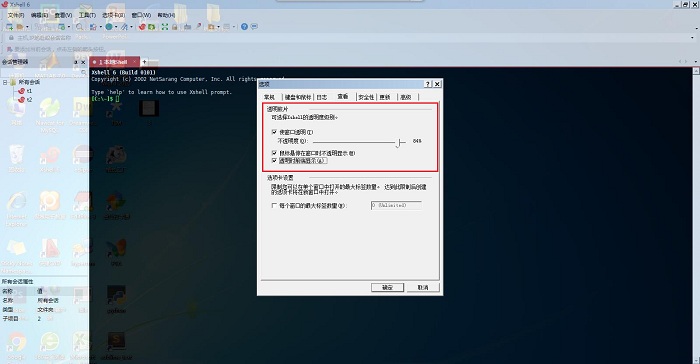Image resolution: width=700 pixels, height=364 pixels.
Task: Click the session manager search box
Action: click(44, 72)
